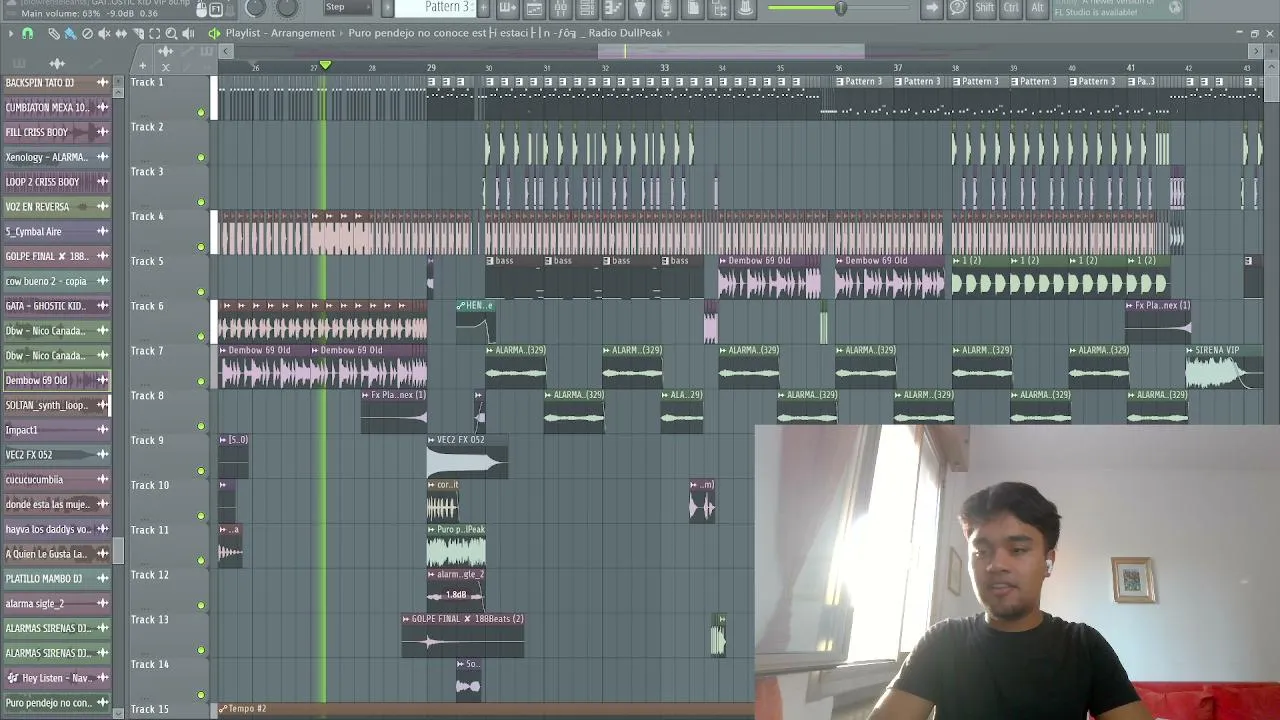Click waveform icon on VOZ EN REVERSA clip
This screenshot has width=1280, height=720.
(x=102, y=207)
